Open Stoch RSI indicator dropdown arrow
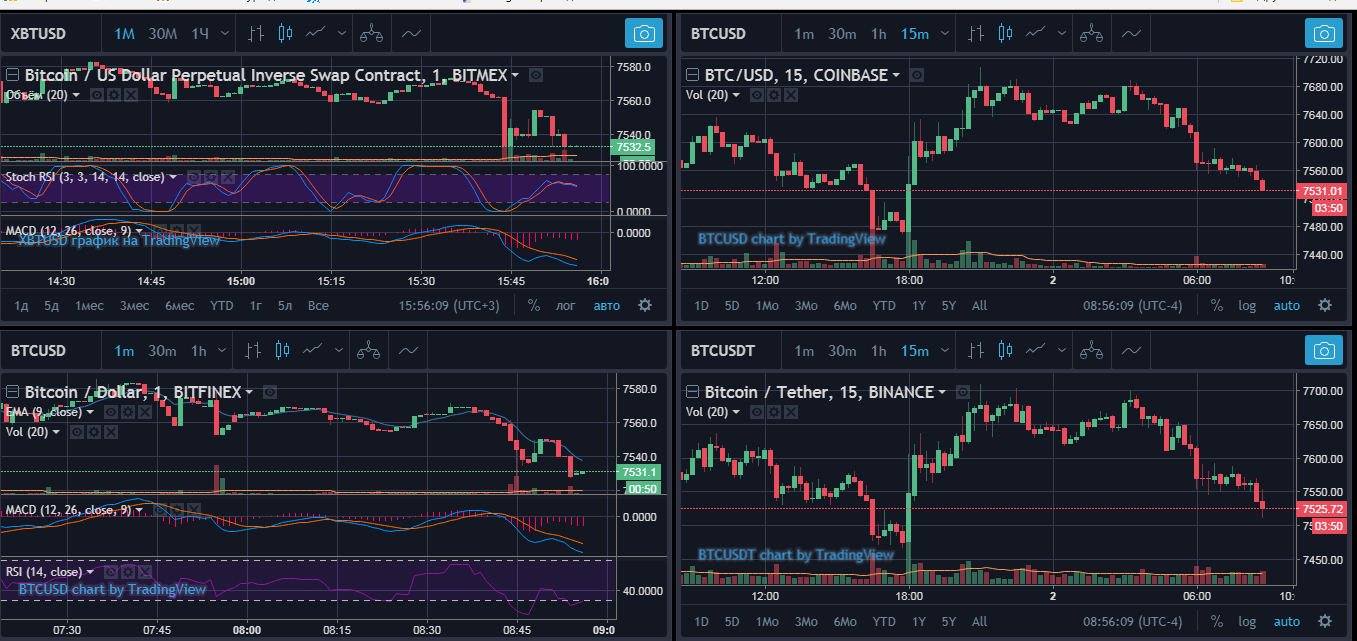The image size is (1357, 641). pyautogui.click(x=173, y=177)
